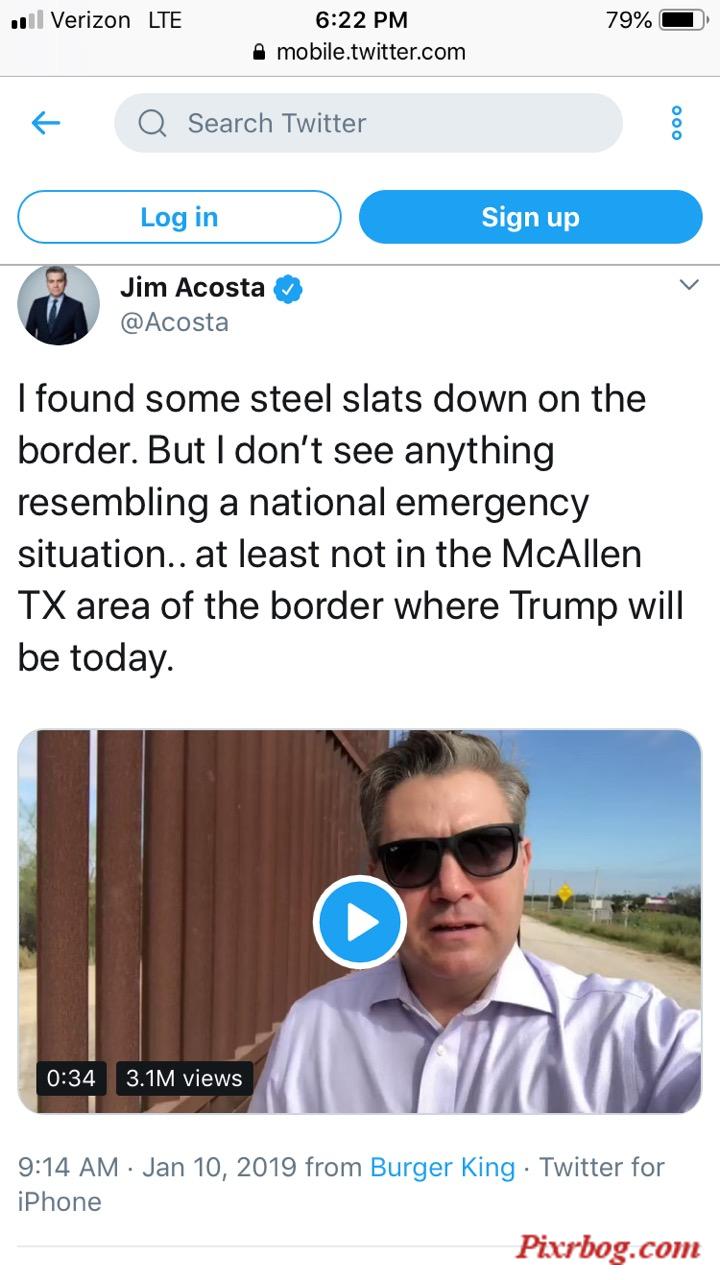The height and width of the screenshot is (1280, 720).
Task: Click Jim Acosta's profile avatar
Action: tap(59, 304)
